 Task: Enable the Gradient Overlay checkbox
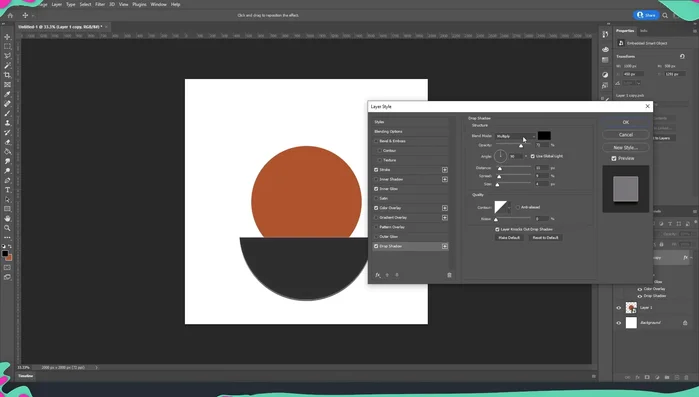coord(376,217)
